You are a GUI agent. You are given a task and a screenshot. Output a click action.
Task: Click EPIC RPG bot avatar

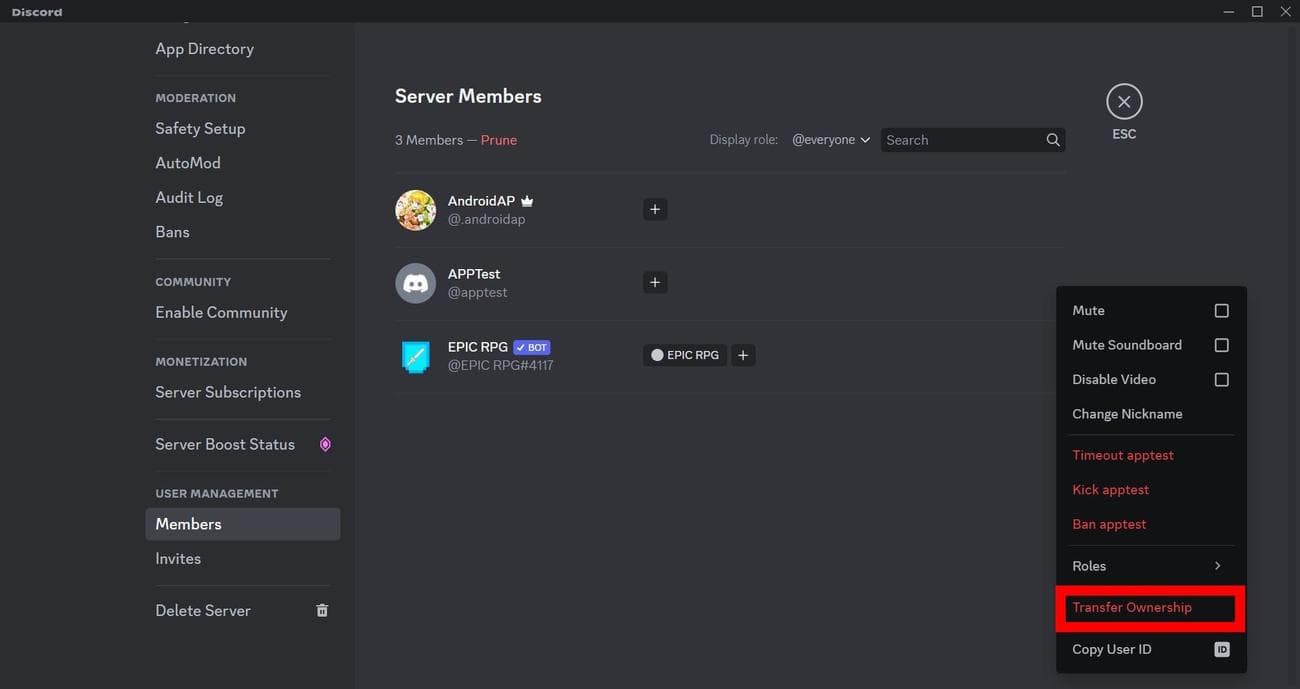pos(415,356)
